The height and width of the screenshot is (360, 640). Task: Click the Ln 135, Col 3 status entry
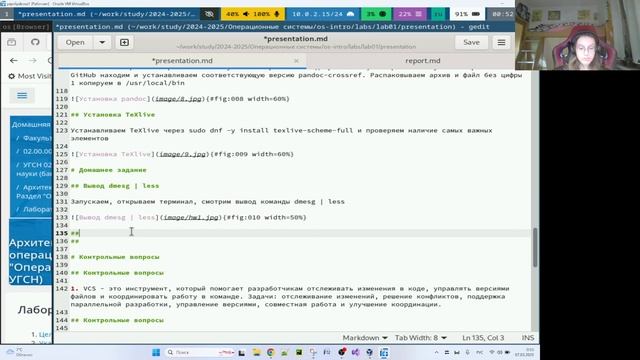pos(483,338)
